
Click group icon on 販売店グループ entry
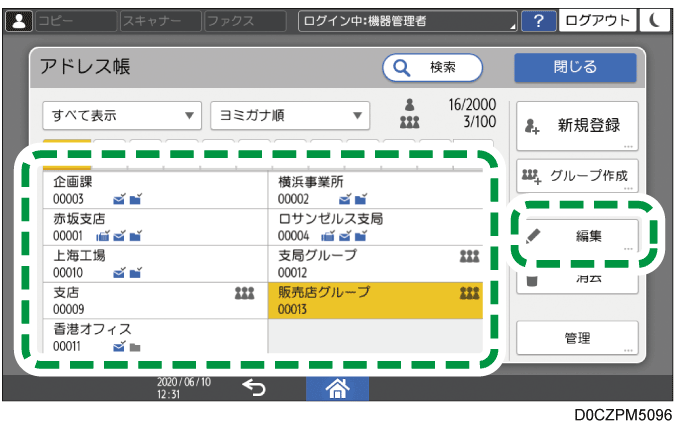pos(469,293)
